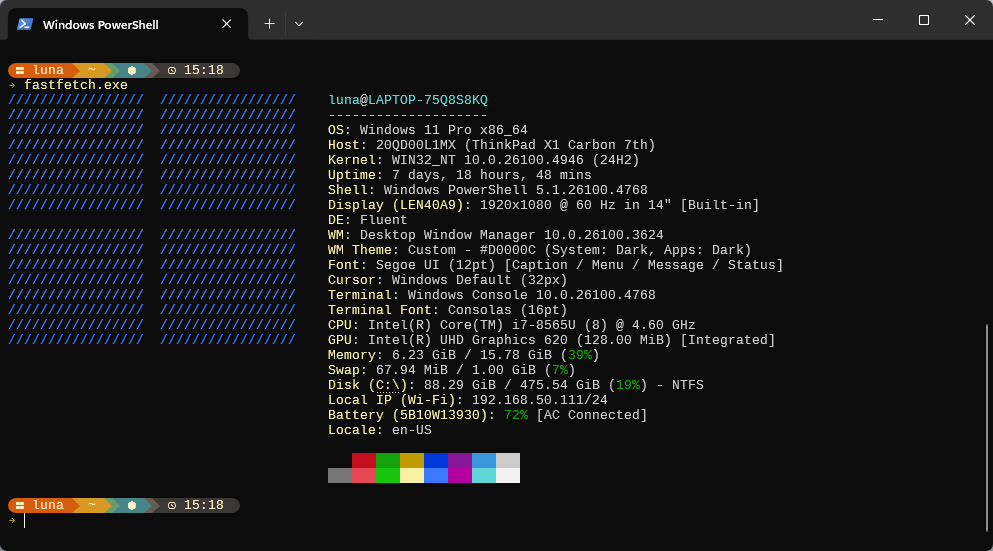The image size is (993, 551).
Task: Click the WM: Desktop Window Manager line
Action: pos(496,235)
